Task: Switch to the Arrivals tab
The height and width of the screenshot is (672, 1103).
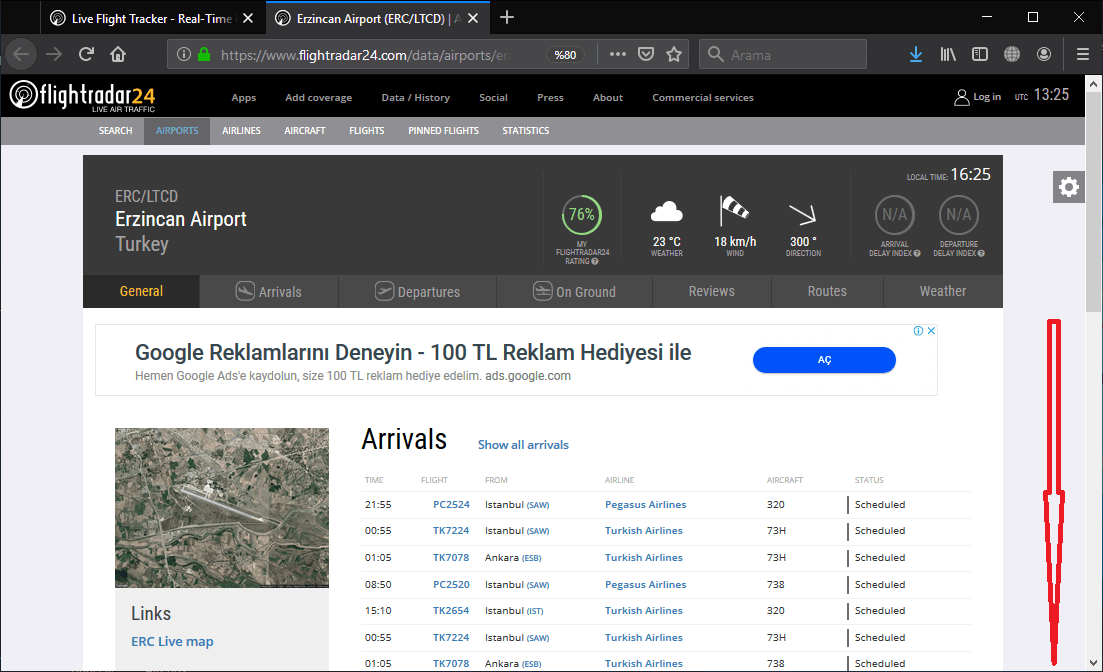Action: click(269, 292)
